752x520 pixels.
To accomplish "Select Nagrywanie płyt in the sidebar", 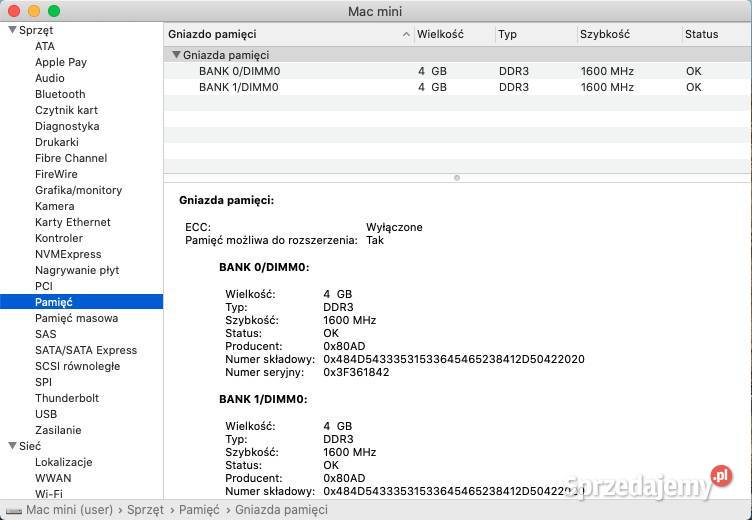I will (x=77, y=270).
